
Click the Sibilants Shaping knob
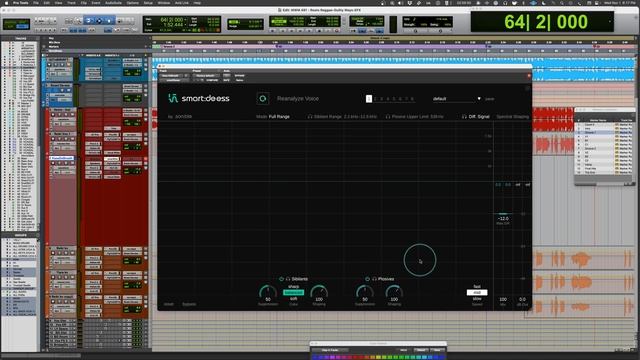(319, 293)
